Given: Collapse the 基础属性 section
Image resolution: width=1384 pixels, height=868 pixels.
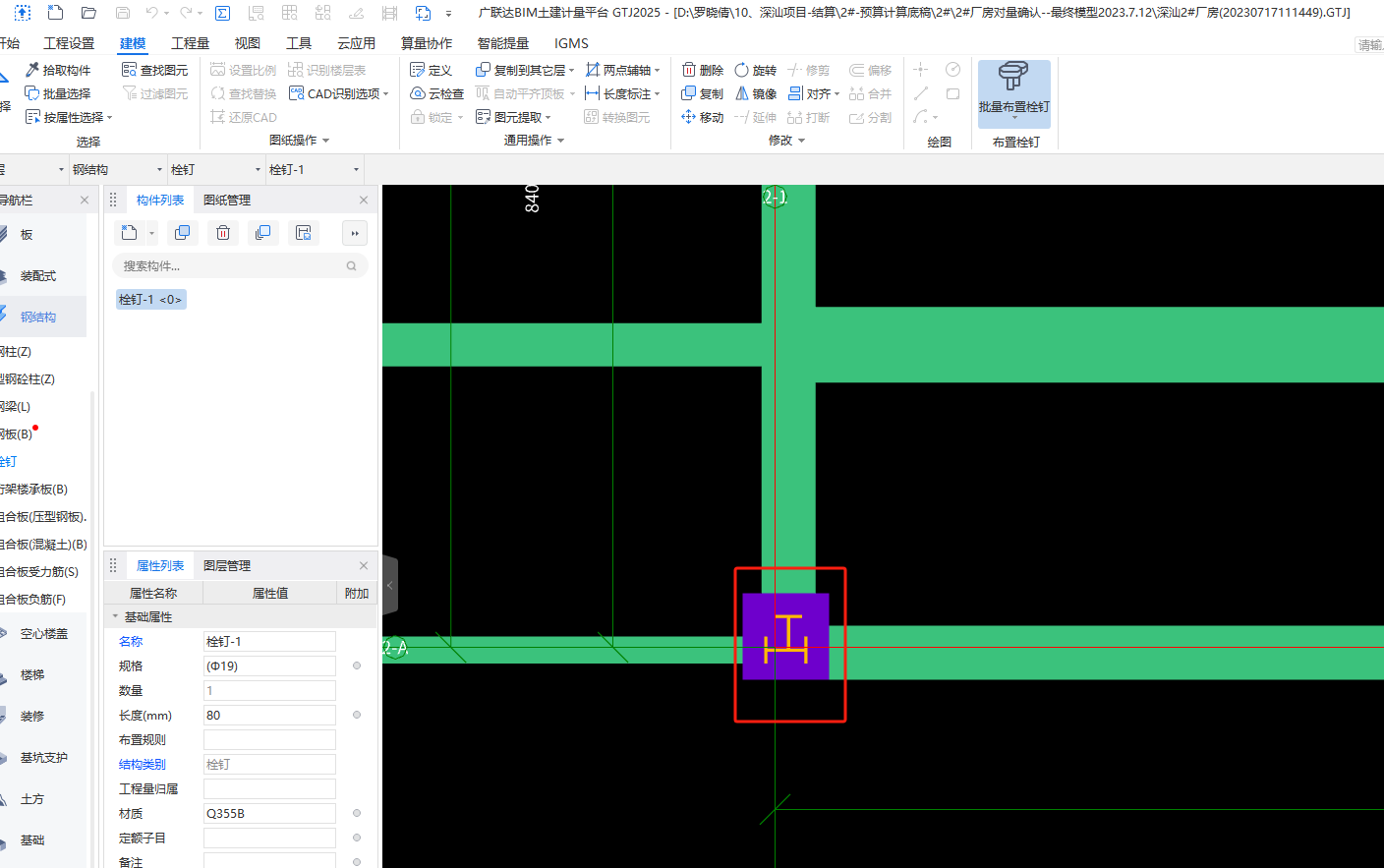Looking at the screenshot, I should click(x=115, y=616).
